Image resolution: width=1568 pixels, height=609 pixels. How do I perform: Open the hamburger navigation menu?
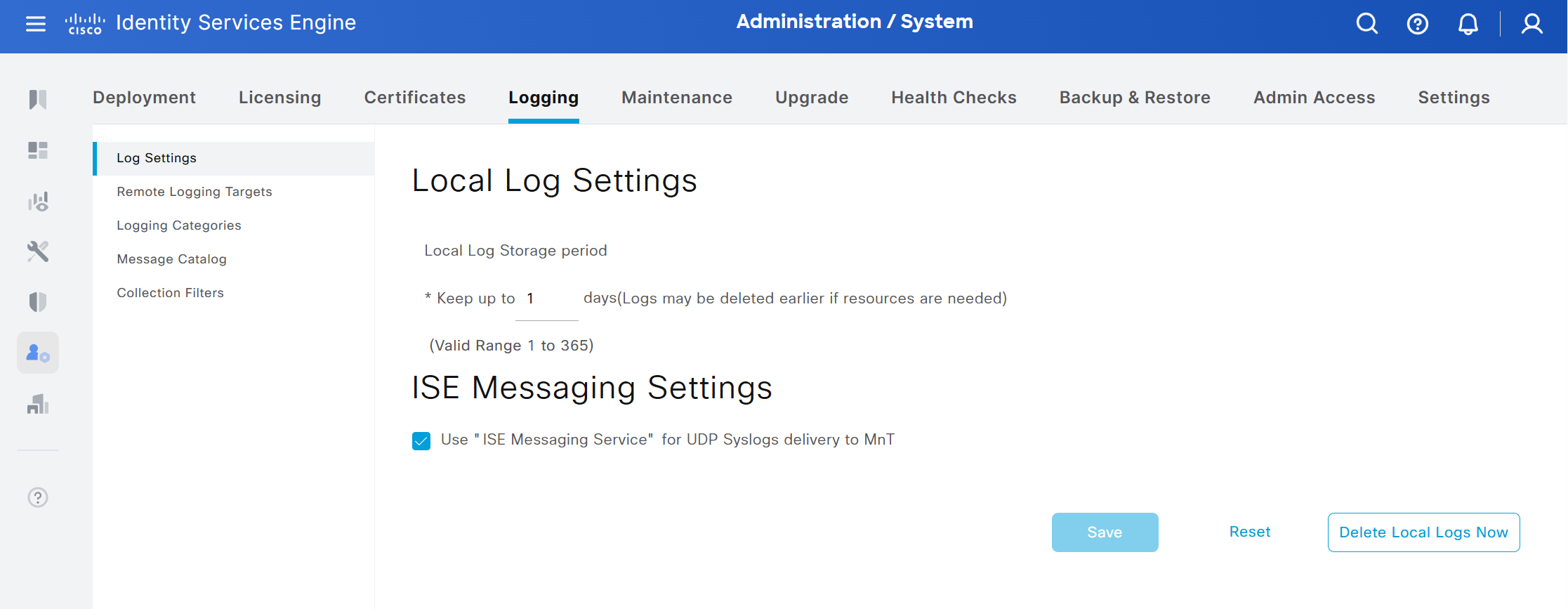35,24
